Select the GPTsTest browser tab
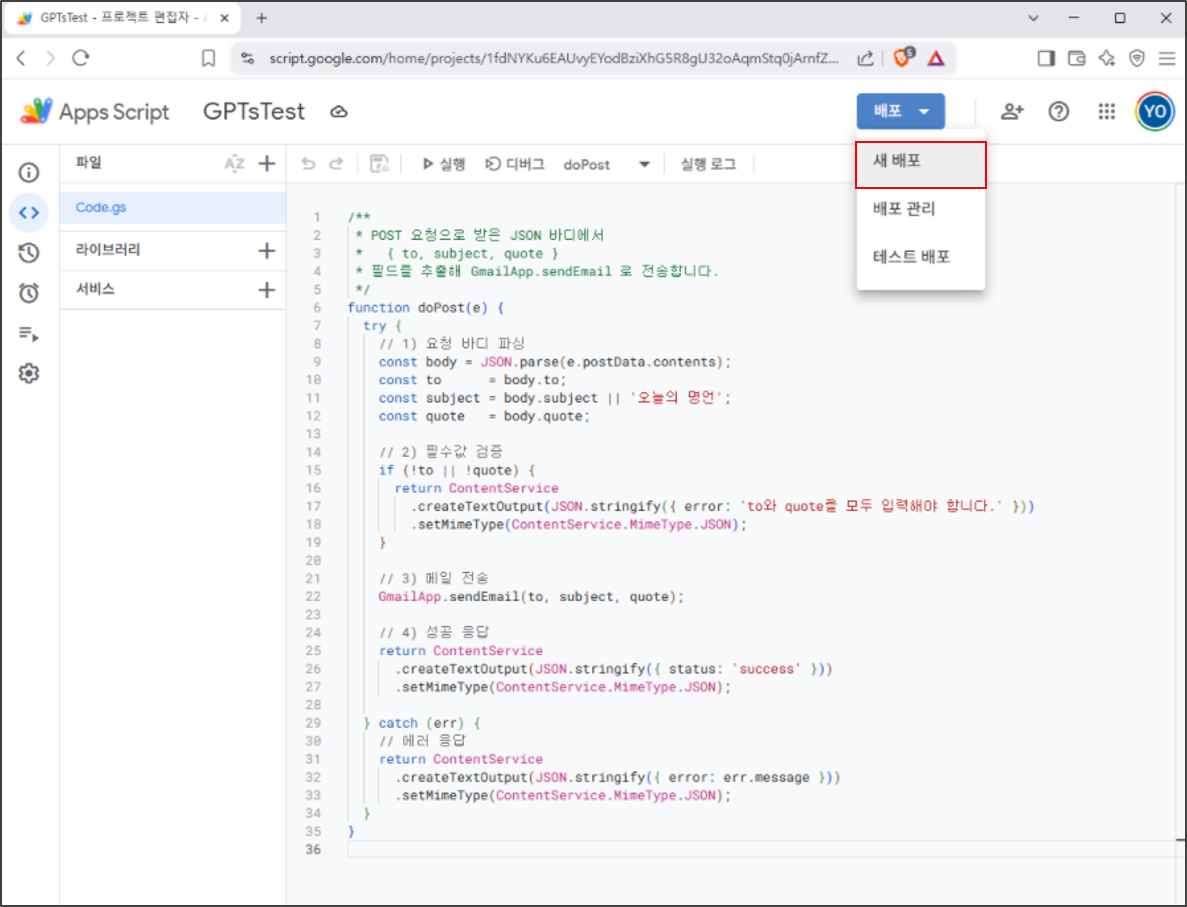 pyautogui.click(x=123, y=18)
